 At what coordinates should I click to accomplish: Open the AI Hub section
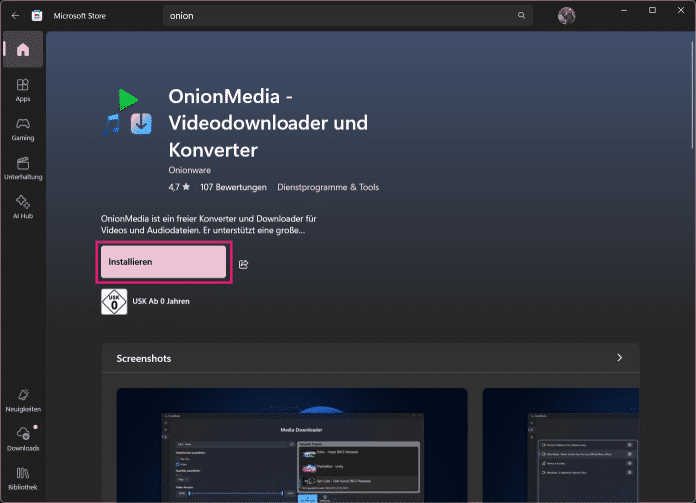coord(22,206)
